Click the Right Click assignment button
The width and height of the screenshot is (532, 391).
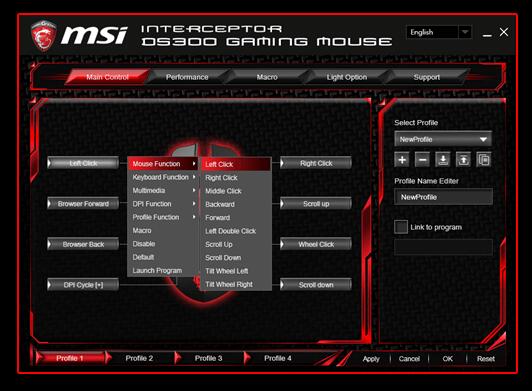point(316,163)
